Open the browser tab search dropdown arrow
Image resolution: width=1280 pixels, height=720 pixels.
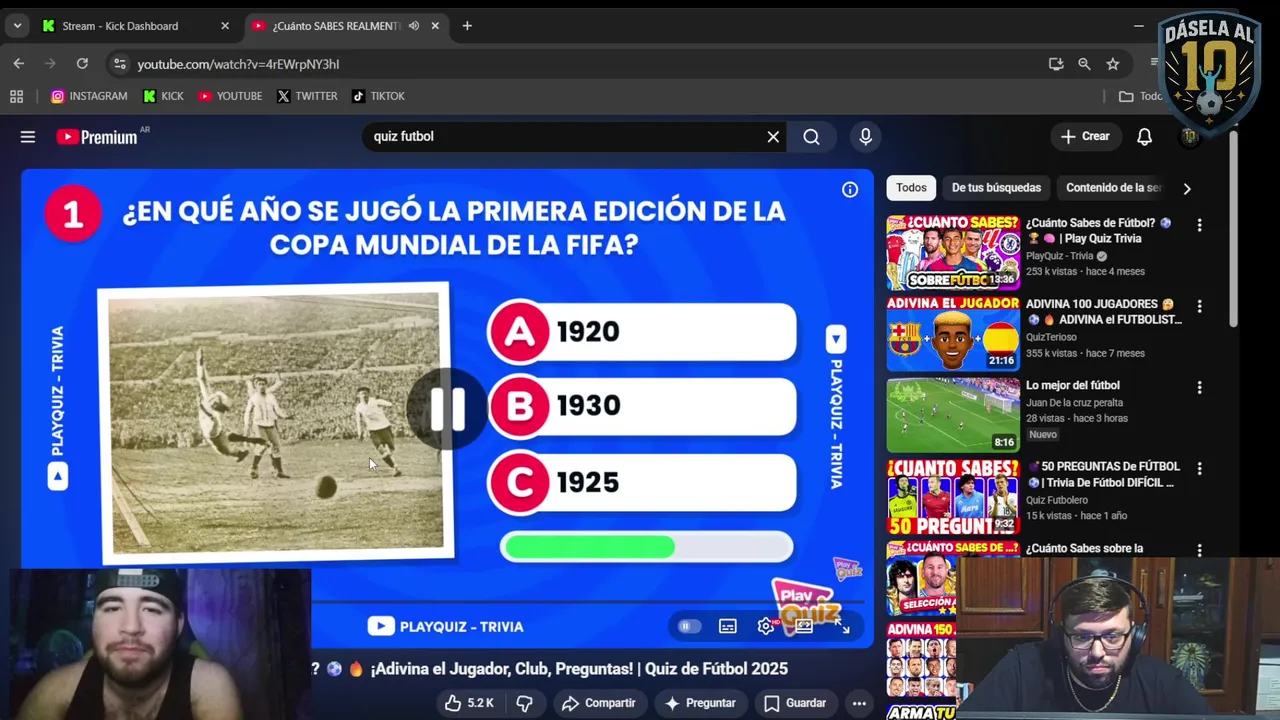coord(17,26)
